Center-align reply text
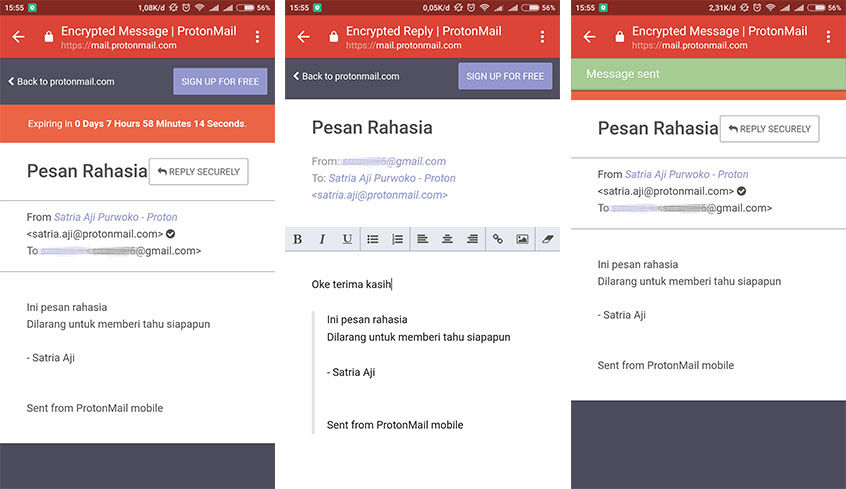Image resolution: width=846 pixels, height=489 pixels. (x=447, y=239)
